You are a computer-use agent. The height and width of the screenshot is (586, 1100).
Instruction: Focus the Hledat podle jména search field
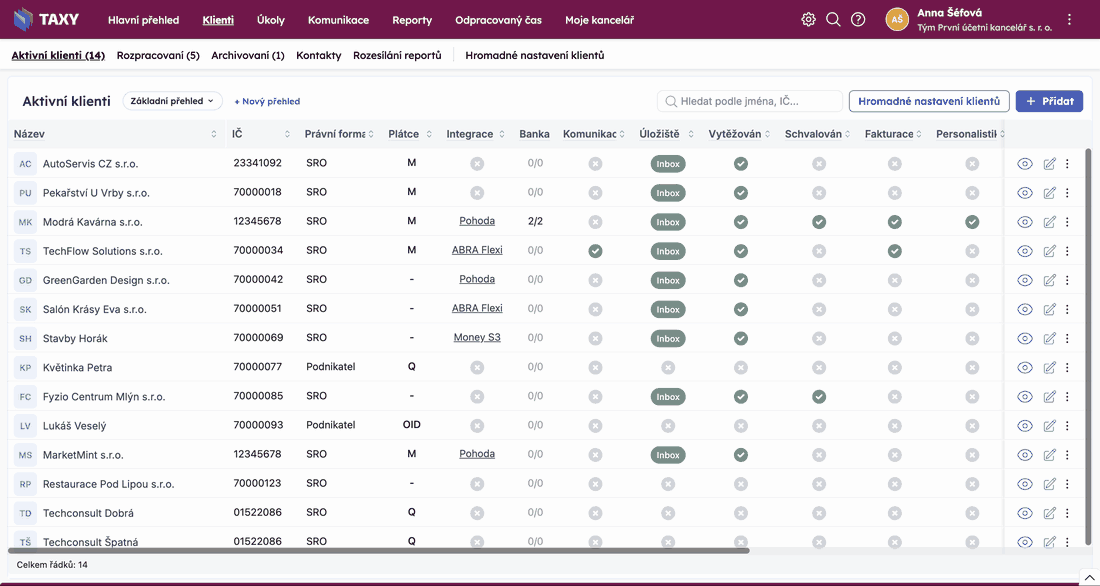(x=749, y=101)
